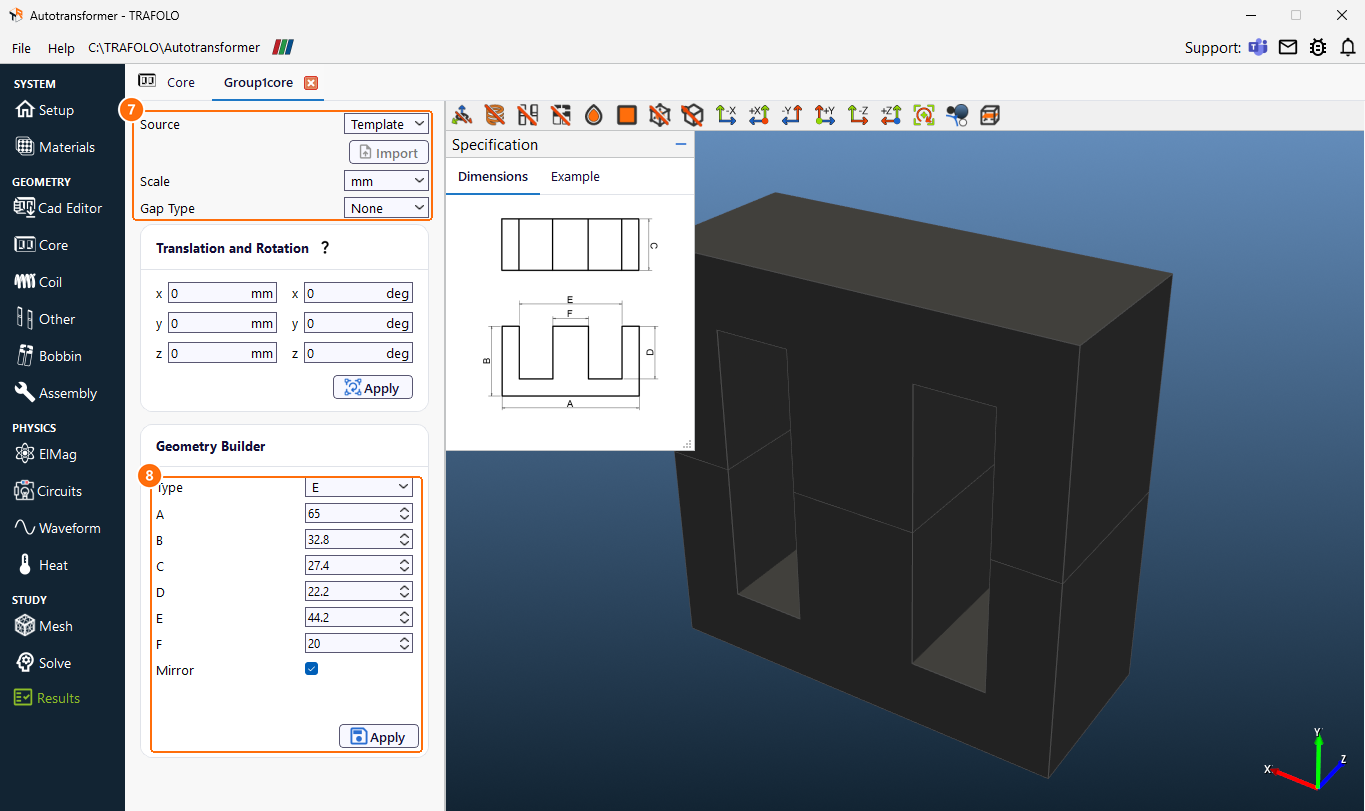This screenshot has height=811, width=1365.
Task: Click the +X view direction icon
Action: tap(759, 115)
